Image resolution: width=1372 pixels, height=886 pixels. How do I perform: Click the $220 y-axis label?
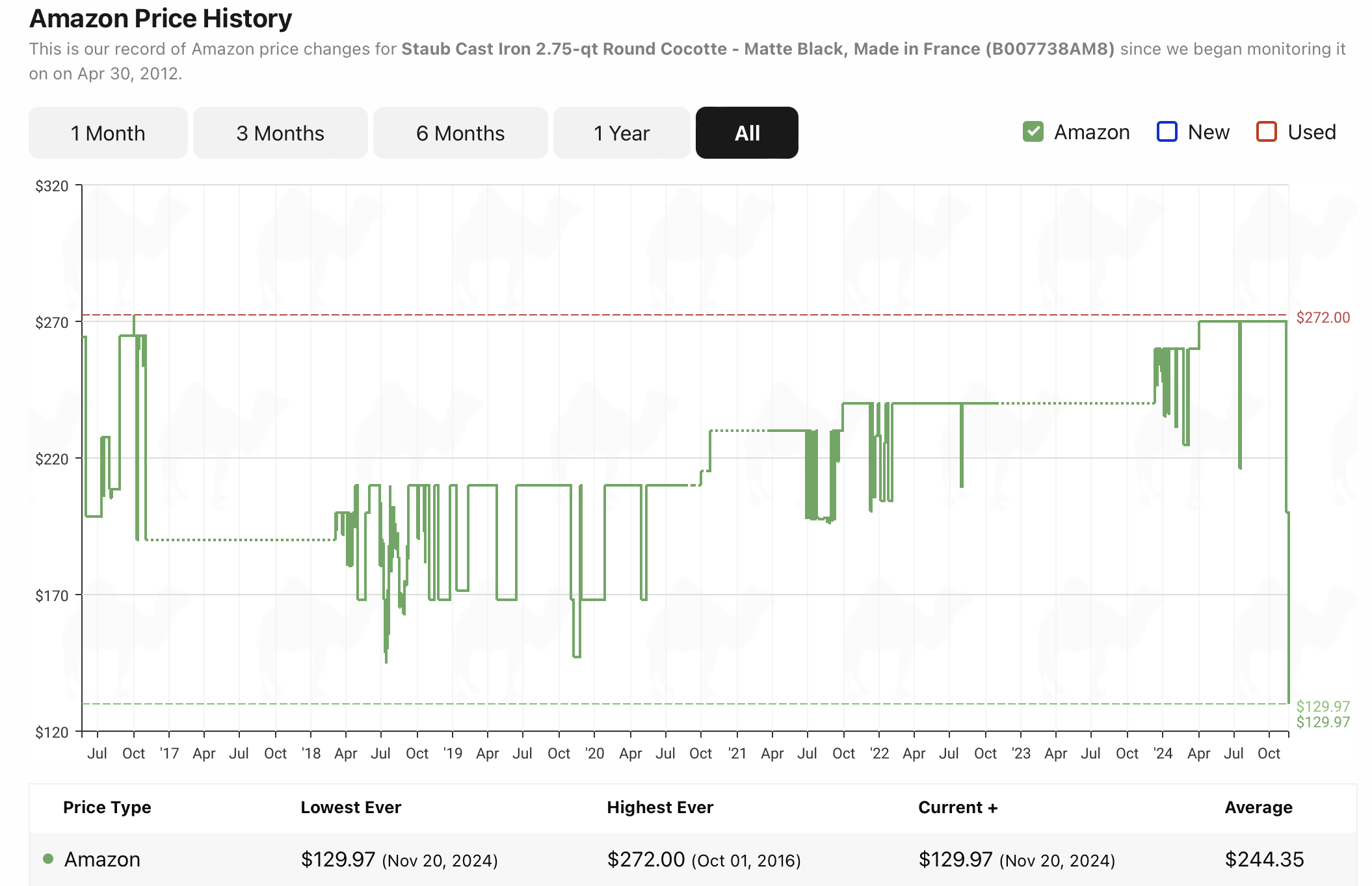(51, 459)
